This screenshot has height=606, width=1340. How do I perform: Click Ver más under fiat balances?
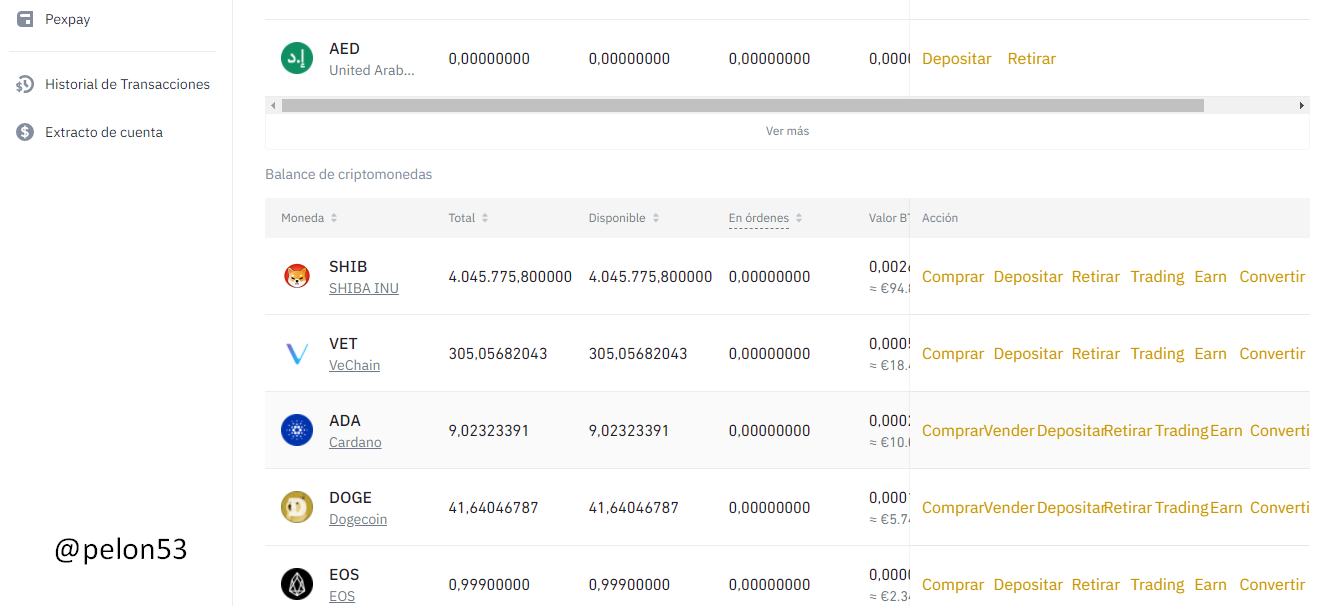pyautogui.click(x=787, y=131)
